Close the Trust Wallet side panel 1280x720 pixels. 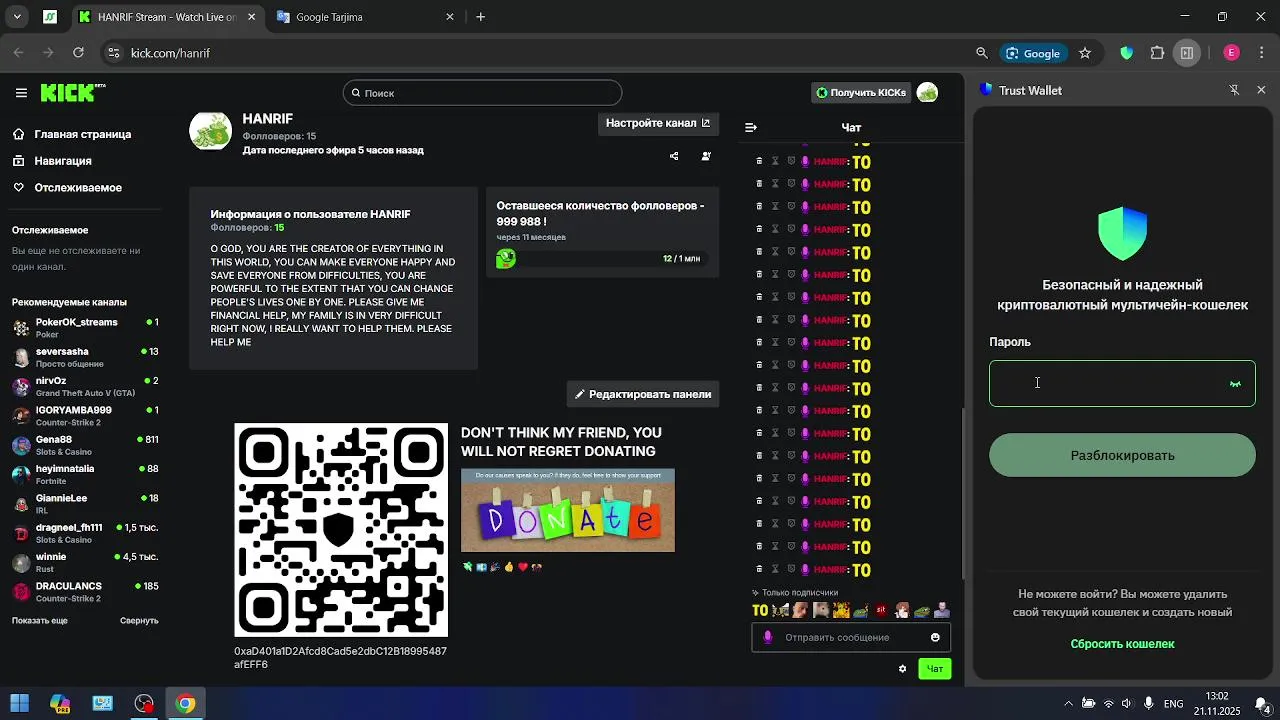(1261, 90)
